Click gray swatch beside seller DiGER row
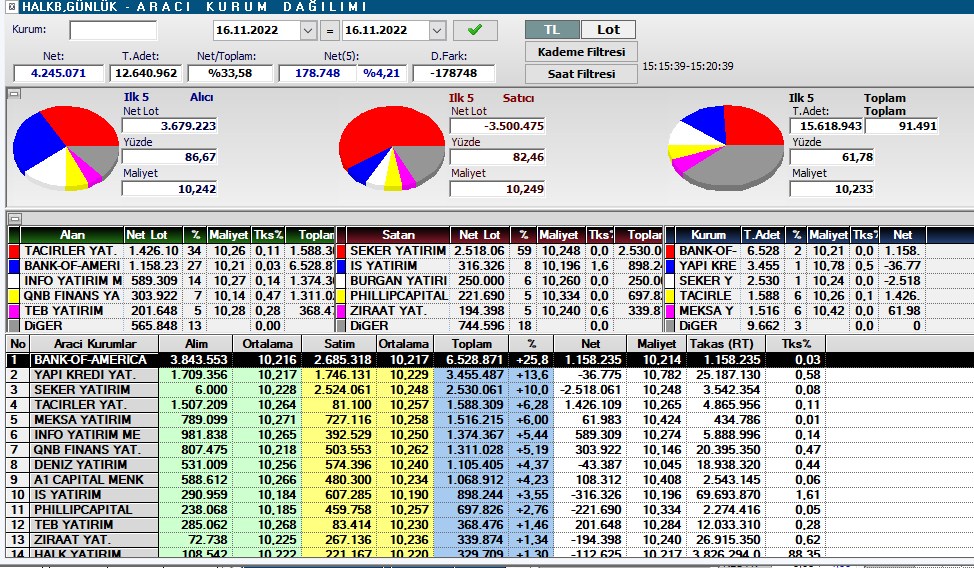Image resolution: width=974 pixels, height=568 pixels. [x=340, y=325]
